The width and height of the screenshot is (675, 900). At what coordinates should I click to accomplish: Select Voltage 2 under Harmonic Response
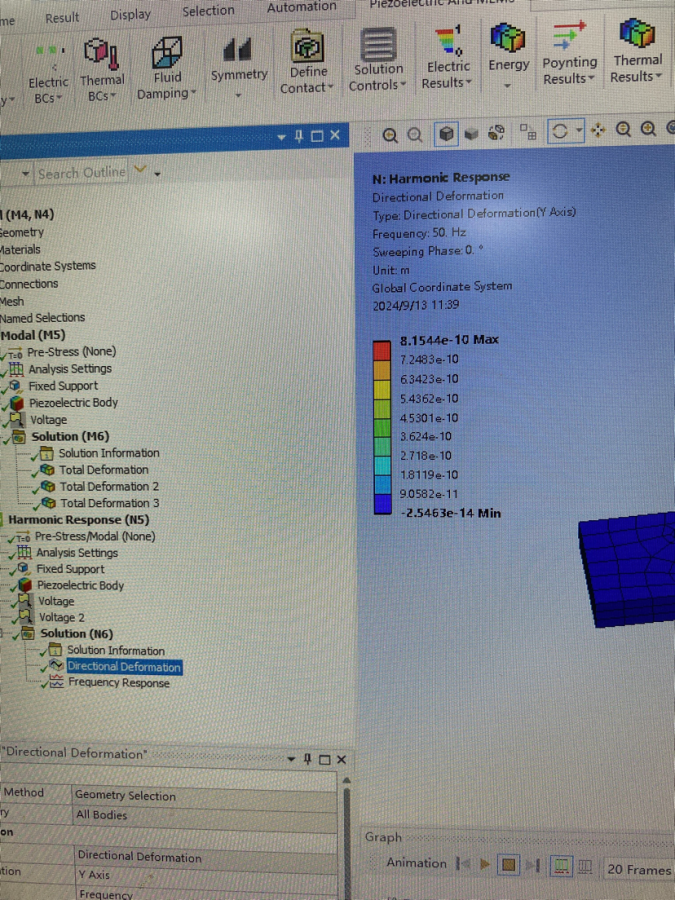pyautogui.click(x=61, y=618)
